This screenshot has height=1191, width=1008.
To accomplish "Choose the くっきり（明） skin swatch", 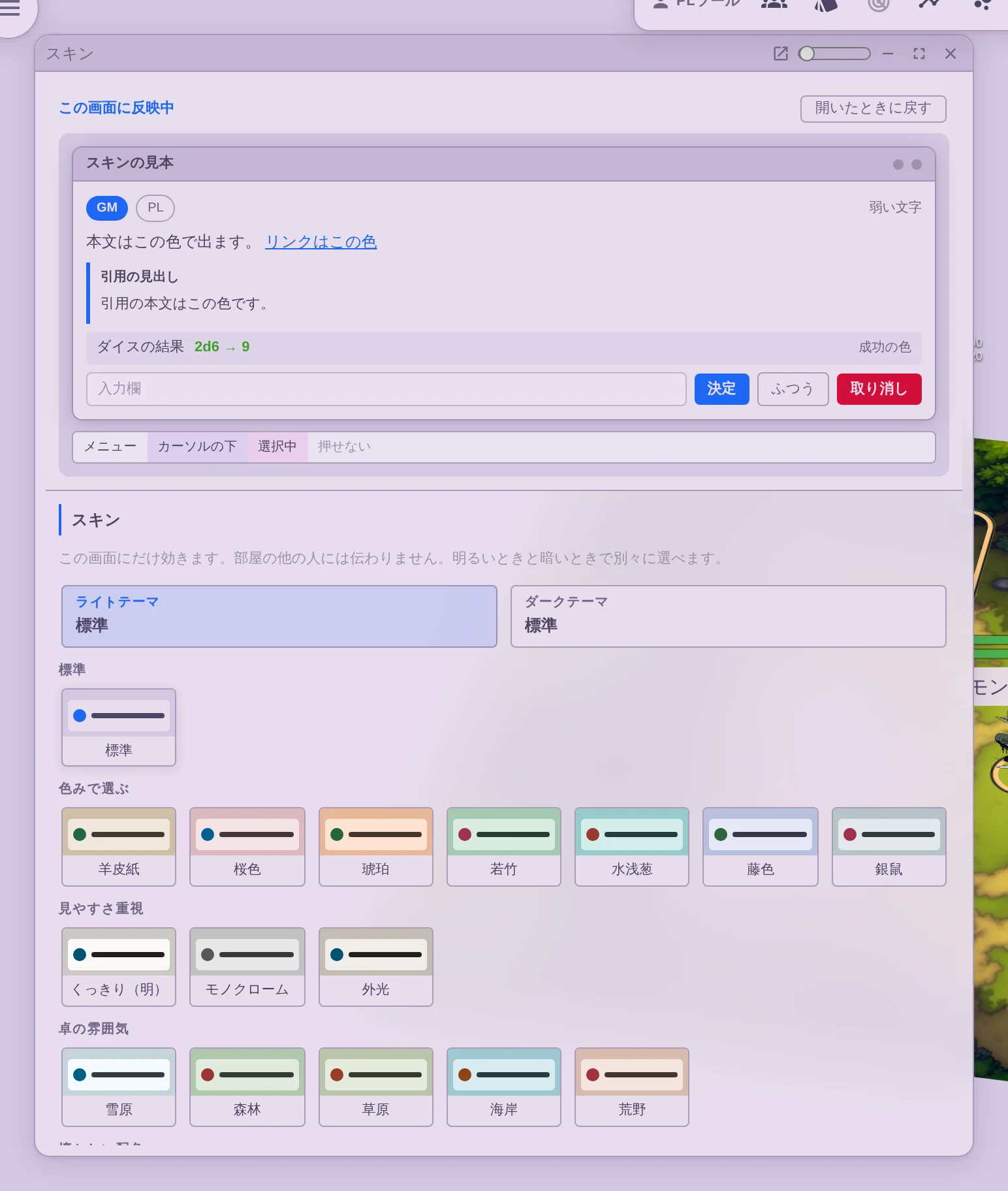I will pyautogui.click(x=119, y=967).
